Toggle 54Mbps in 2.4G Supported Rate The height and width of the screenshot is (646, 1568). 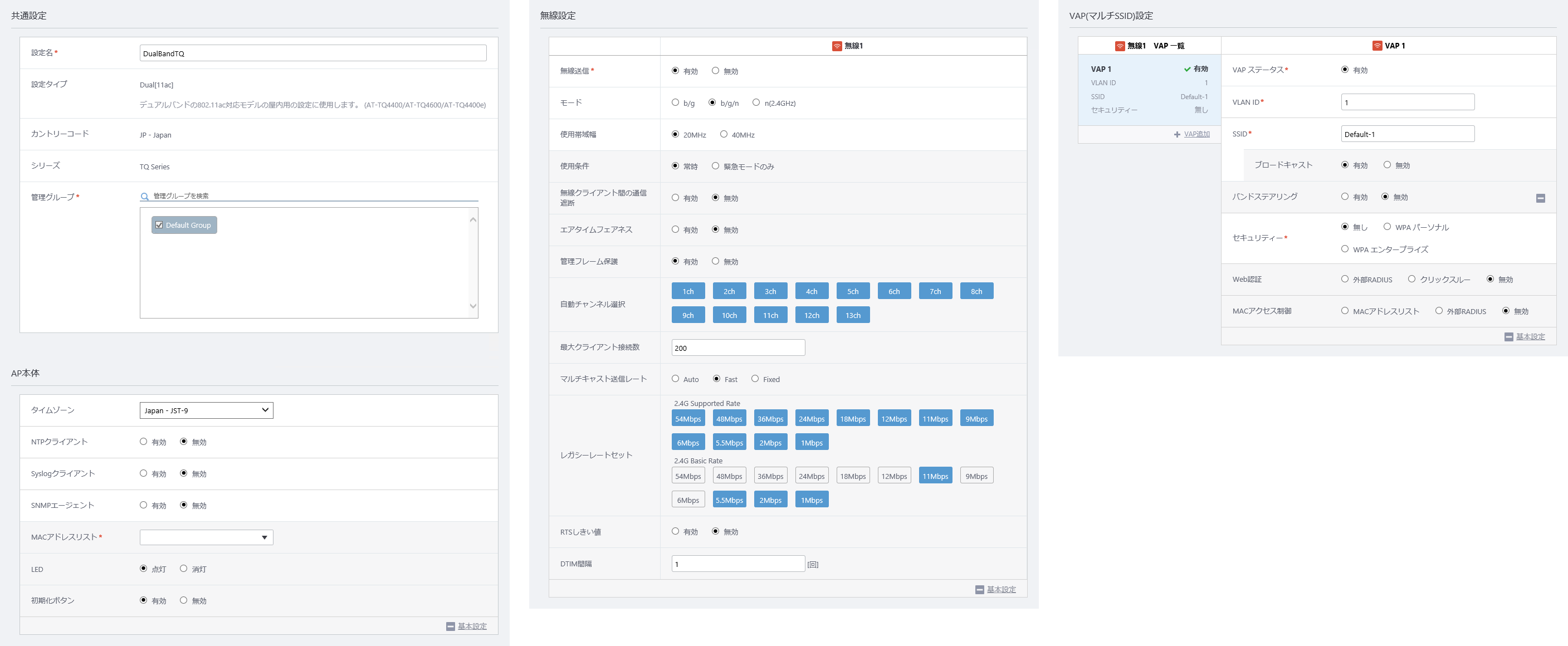point(688,418)
